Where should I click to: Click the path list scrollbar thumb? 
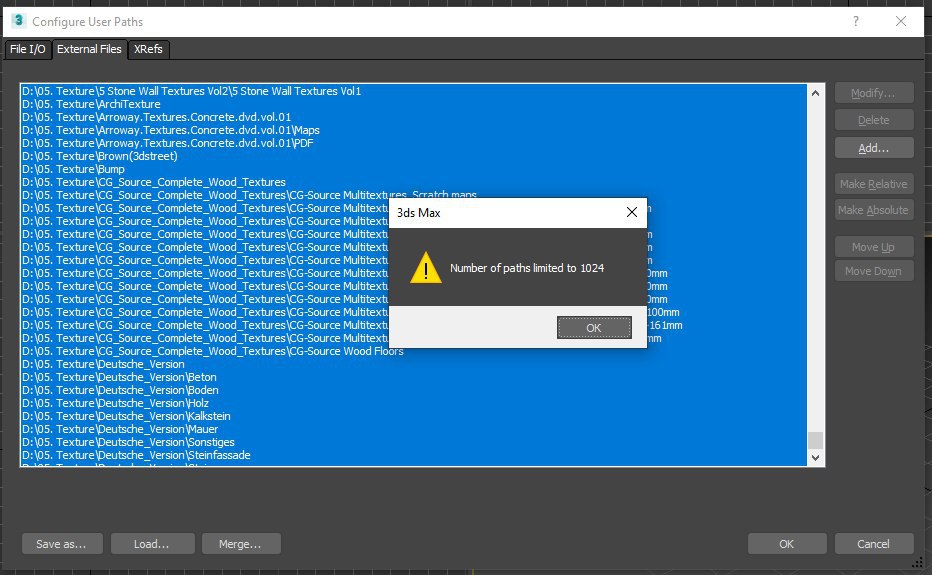816,440
